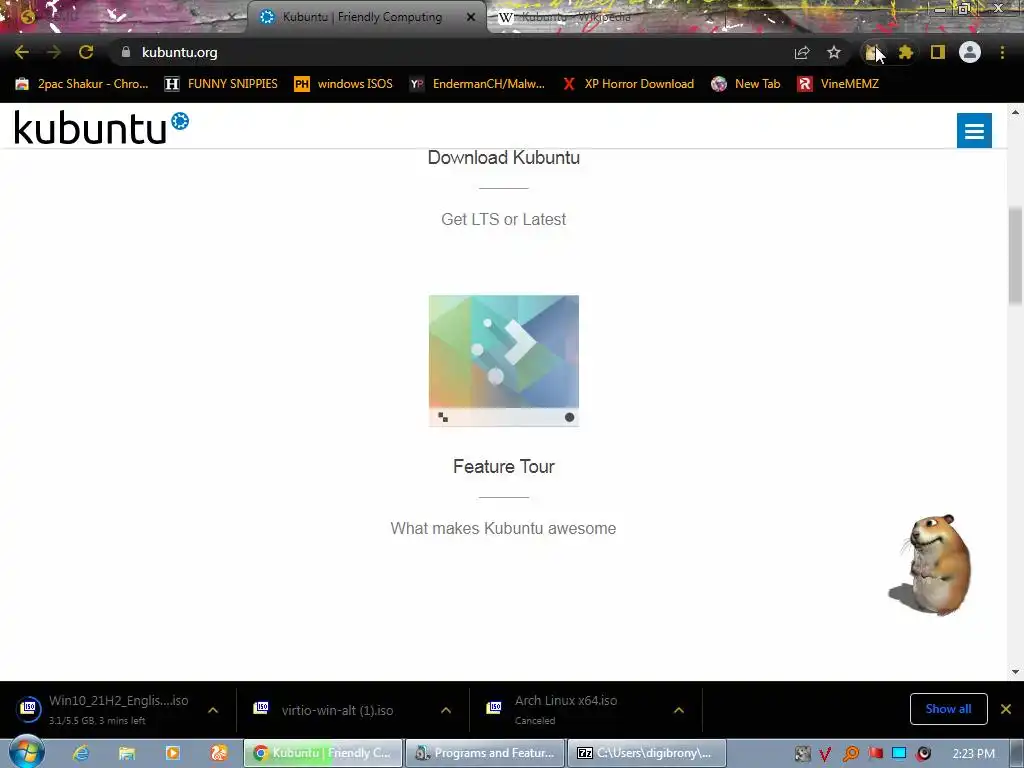Screen dimensions: 1024x768
Task: Click the red V tray icon
Action: 825,754
